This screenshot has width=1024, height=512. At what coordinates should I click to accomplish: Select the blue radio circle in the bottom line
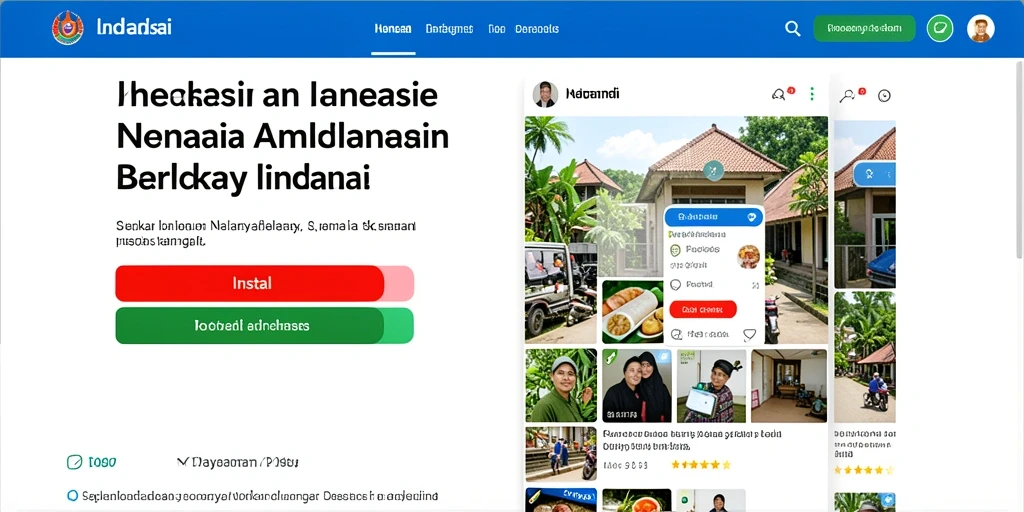click(72, 496)
